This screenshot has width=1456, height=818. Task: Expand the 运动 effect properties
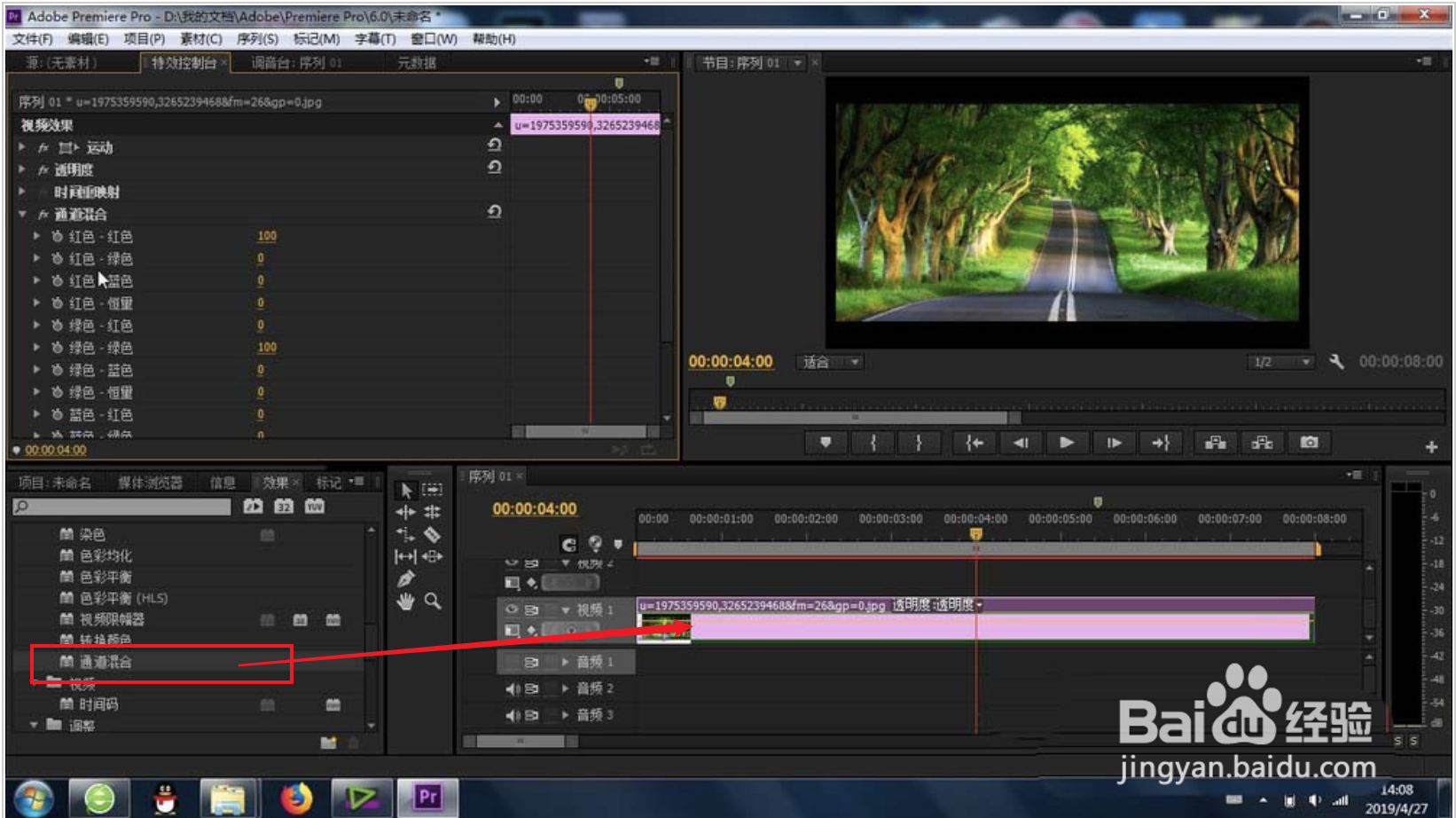pyautogui.click(x=22, y=147)
